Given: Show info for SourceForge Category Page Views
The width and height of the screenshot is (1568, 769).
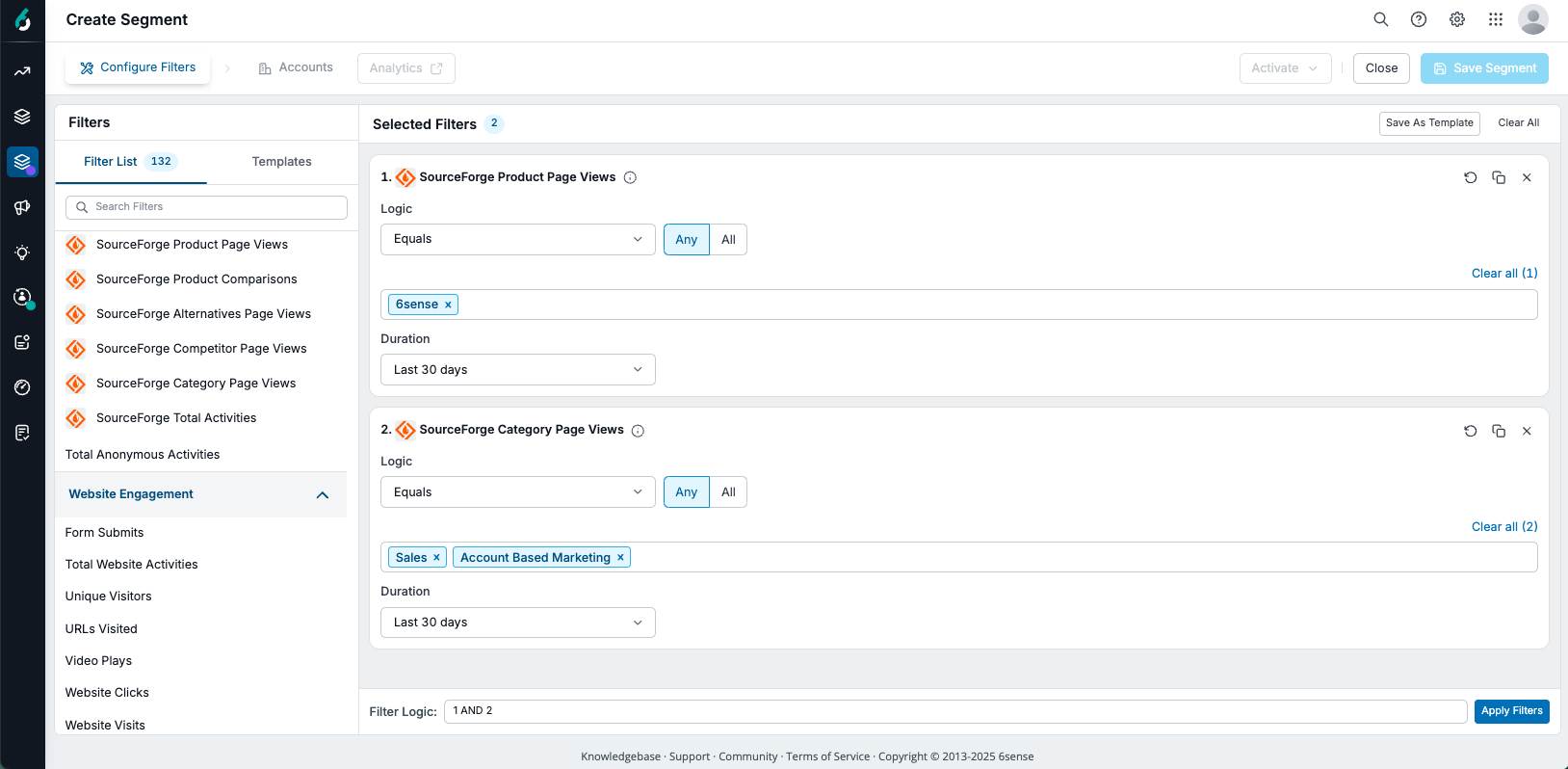Looking at the screenshot, I should [638, 431].
